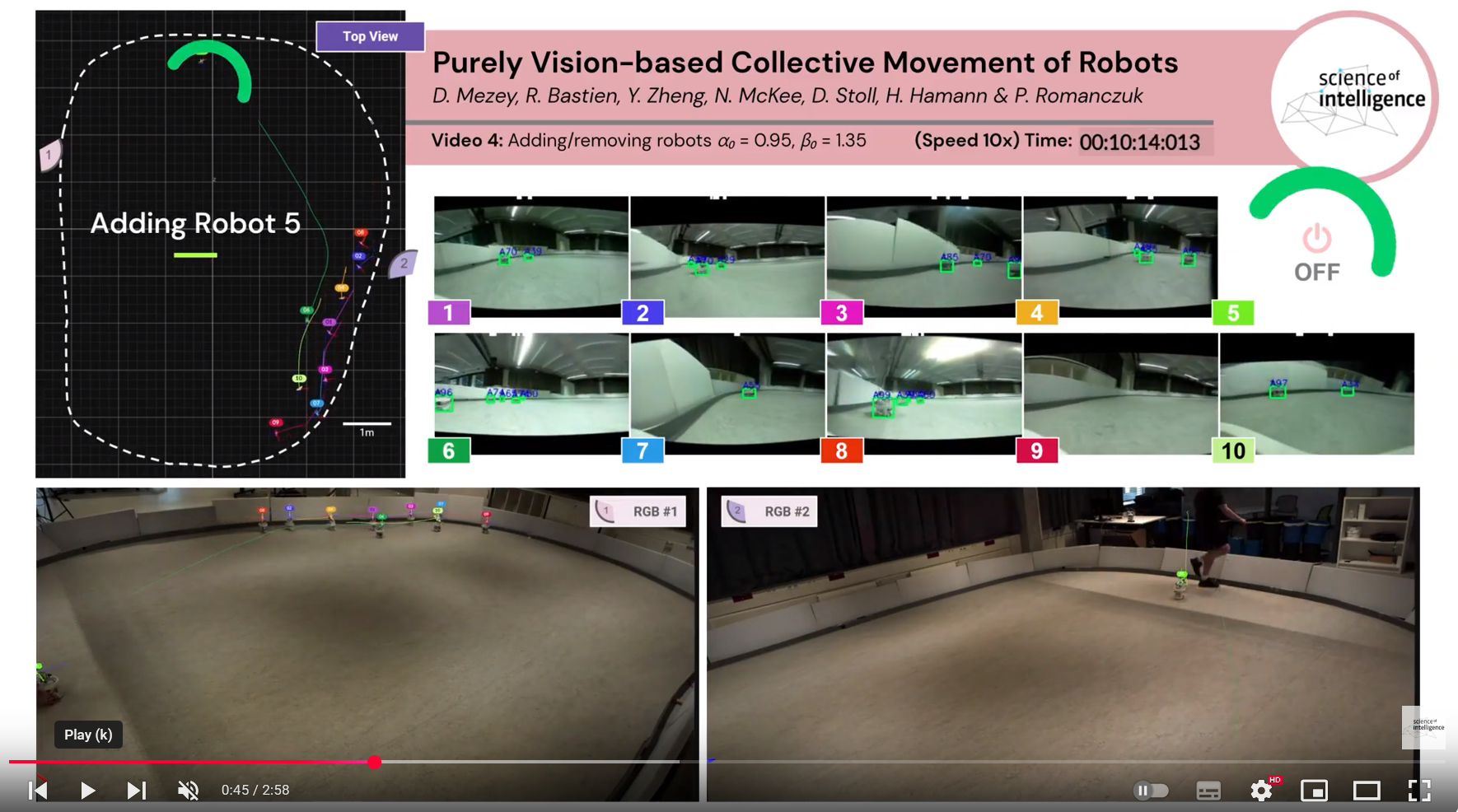
Task: Click the 'Video 4: Adding/removing robots' text
Action: (x=570, y=140)
